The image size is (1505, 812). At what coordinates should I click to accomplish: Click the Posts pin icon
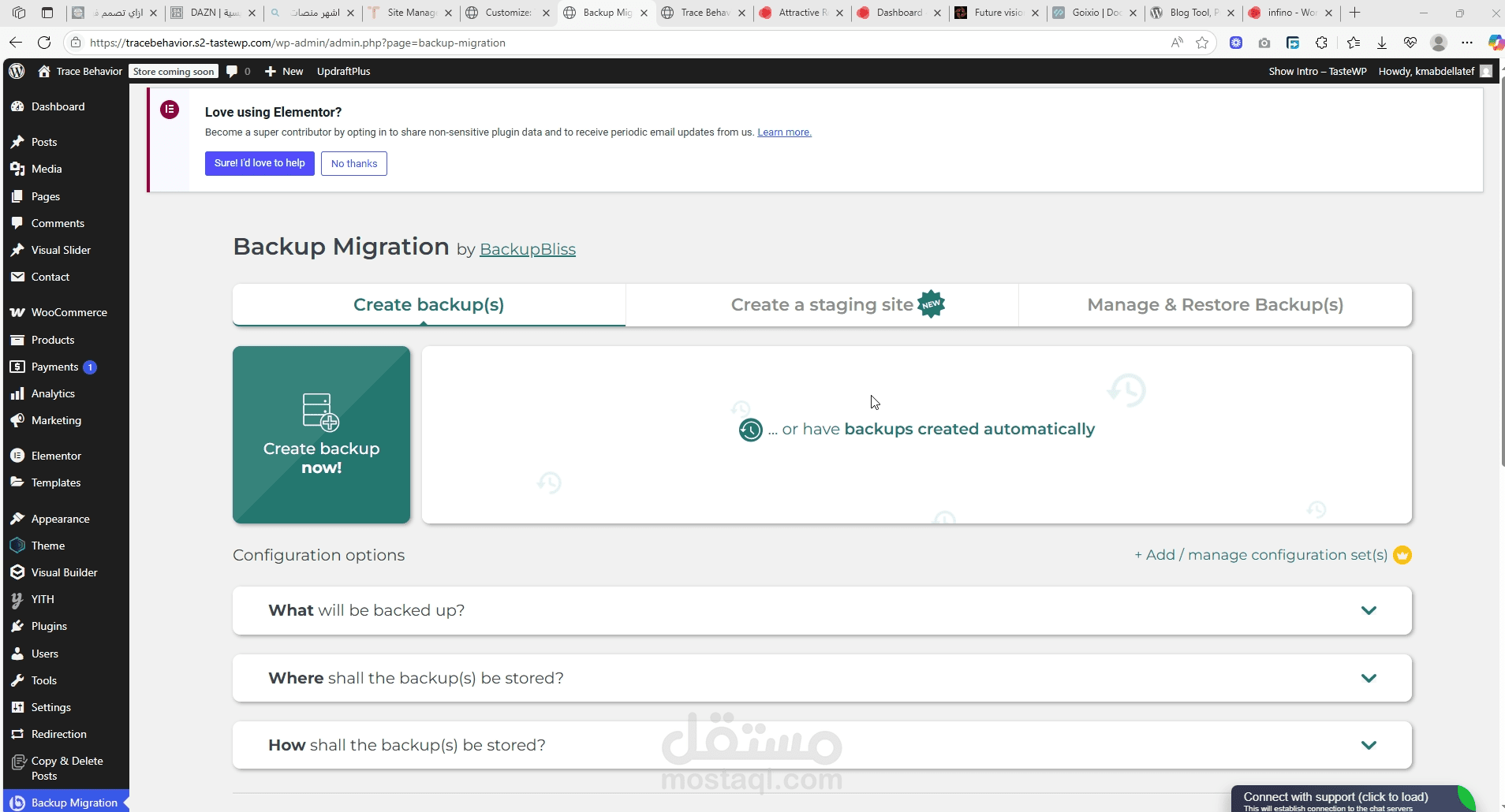[17, 142]
